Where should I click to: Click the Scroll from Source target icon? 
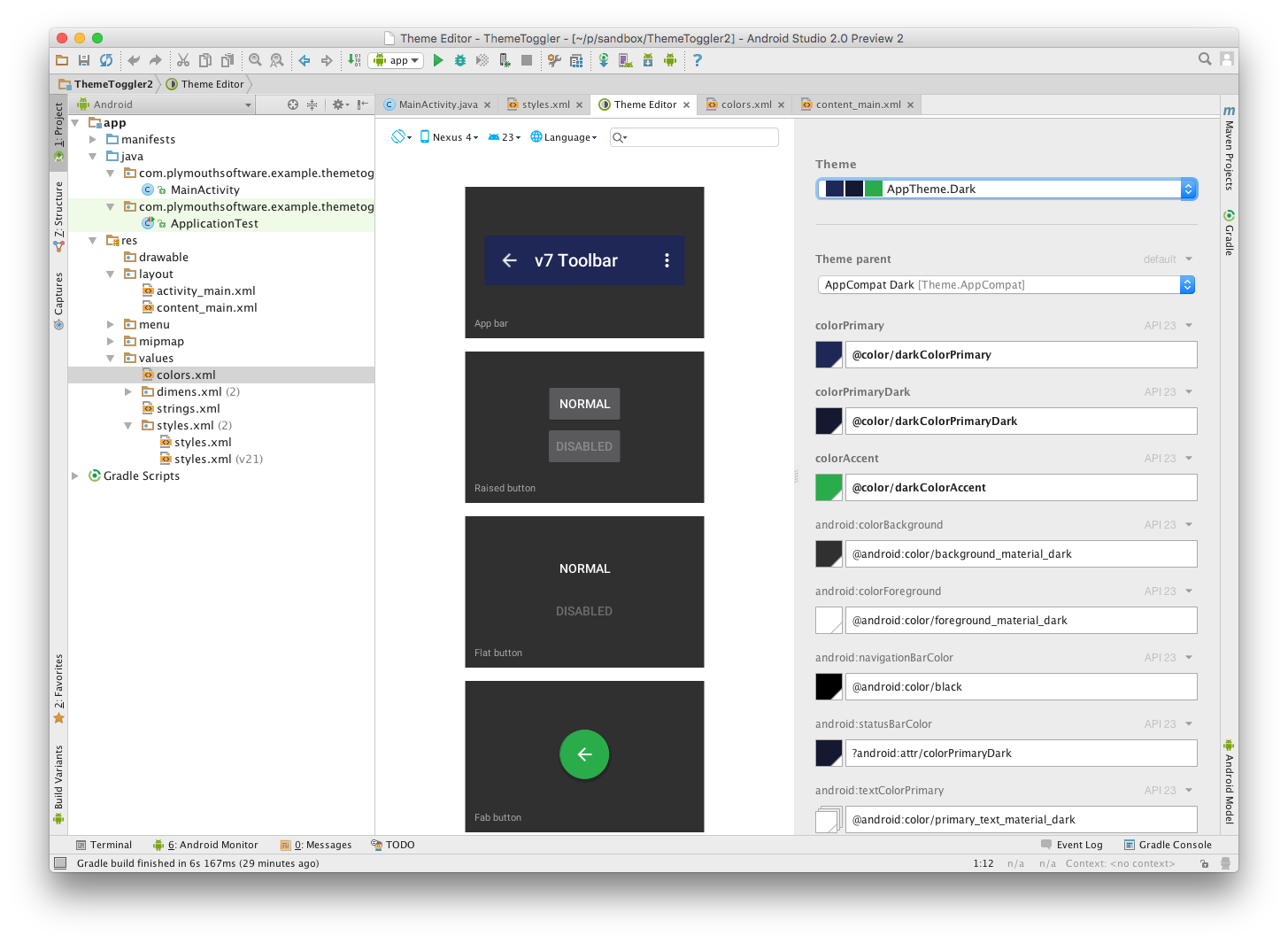coord(293,104)
